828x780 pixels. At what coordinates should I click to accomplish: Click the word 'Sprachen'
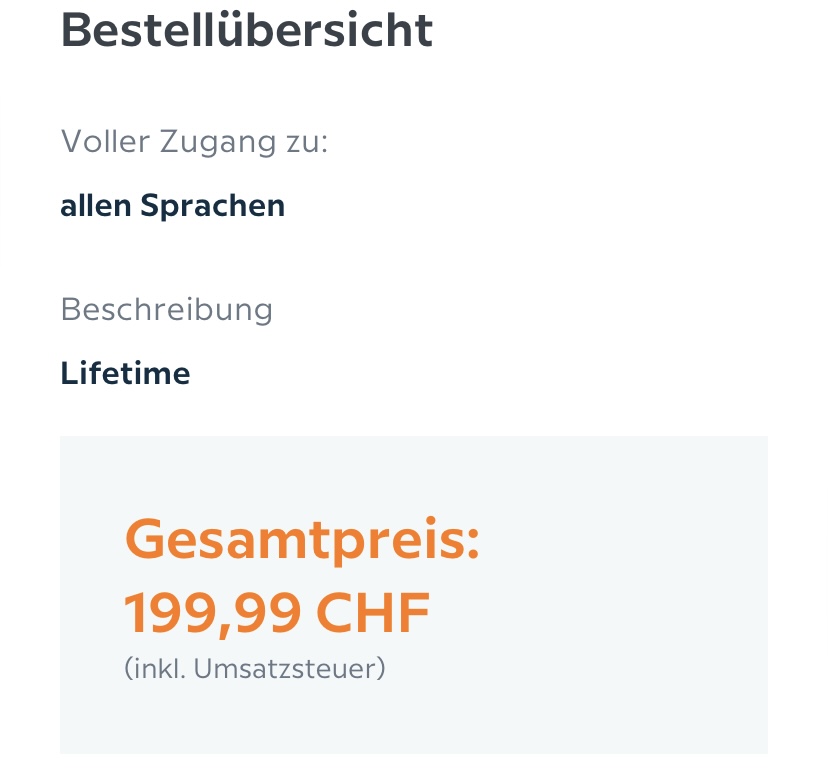[213, 206]
